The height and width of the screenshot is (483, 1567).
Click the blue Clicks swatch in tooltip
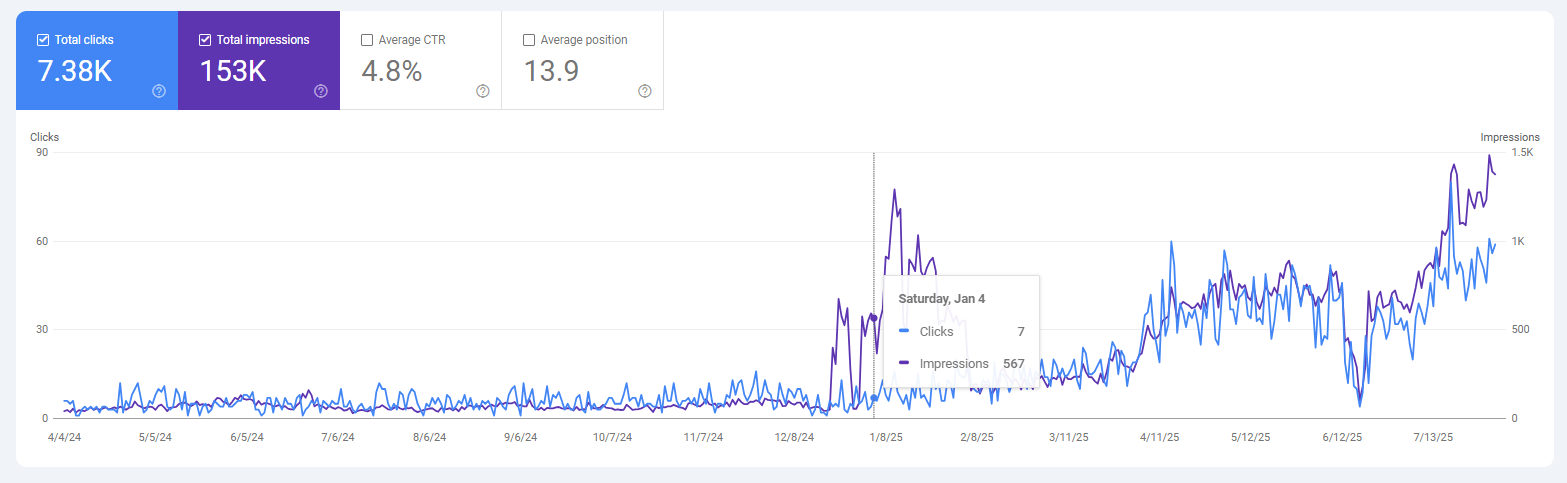904,331
